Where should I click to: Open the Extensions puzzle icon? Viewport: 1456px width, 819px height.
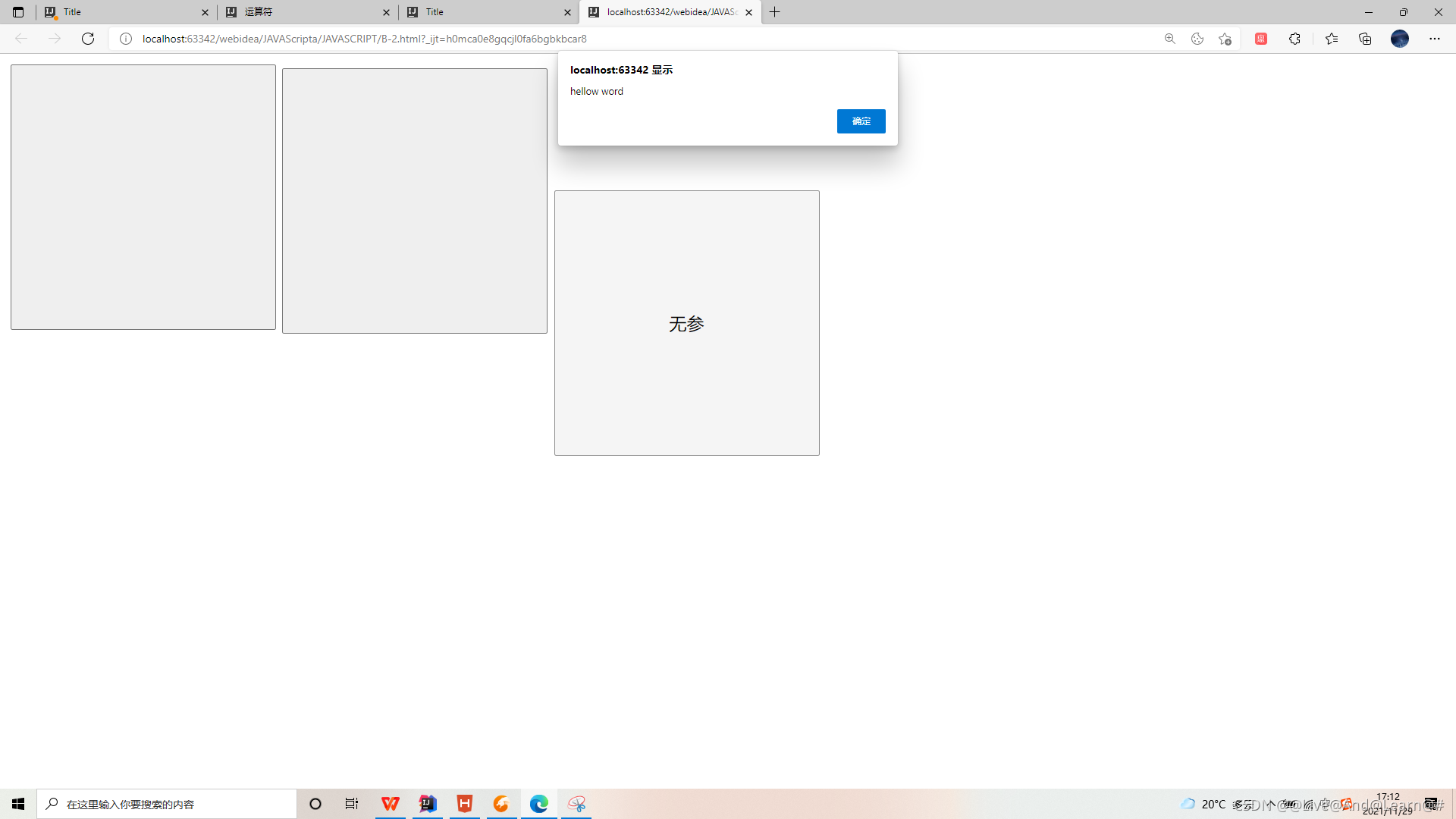click(x=1294, y=39)
